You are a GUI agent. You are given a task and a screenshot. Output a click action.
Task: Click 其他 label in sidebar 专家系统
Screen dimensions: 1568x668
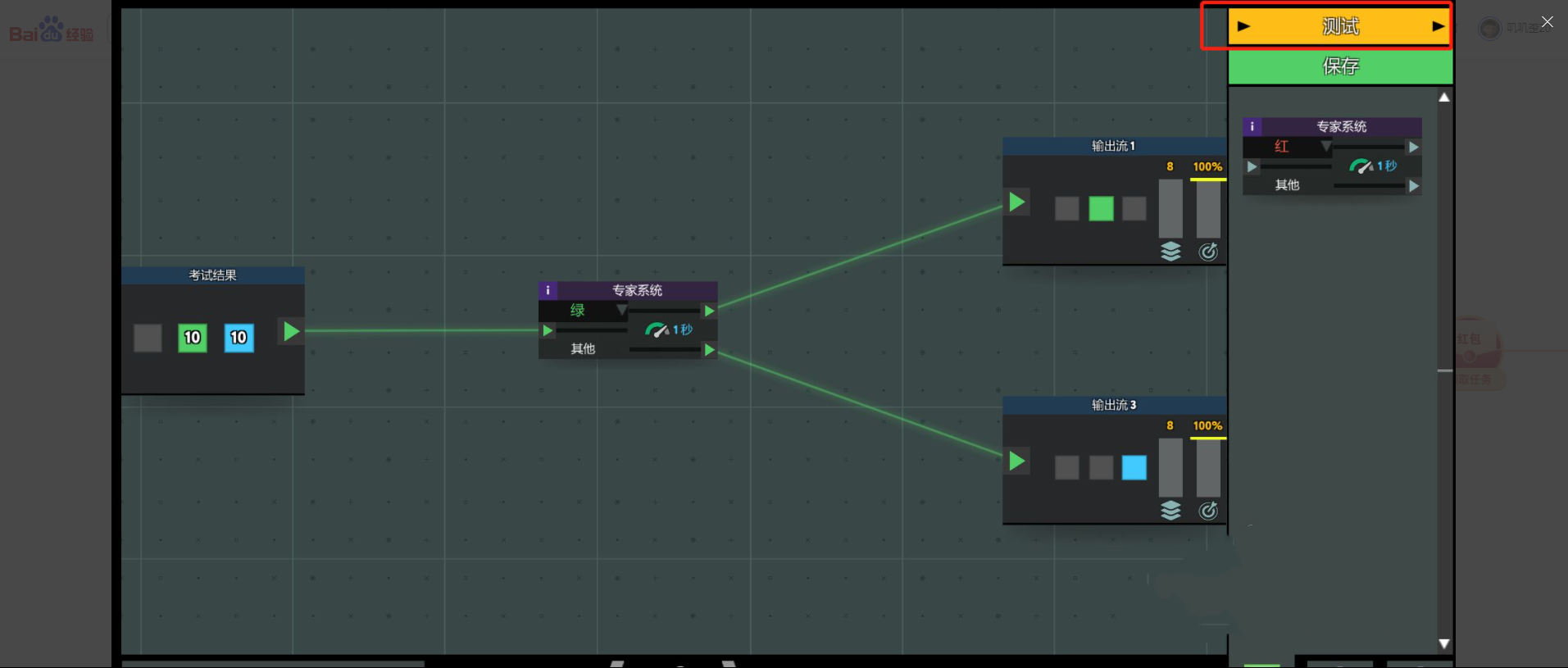[x=1287, y=185]
